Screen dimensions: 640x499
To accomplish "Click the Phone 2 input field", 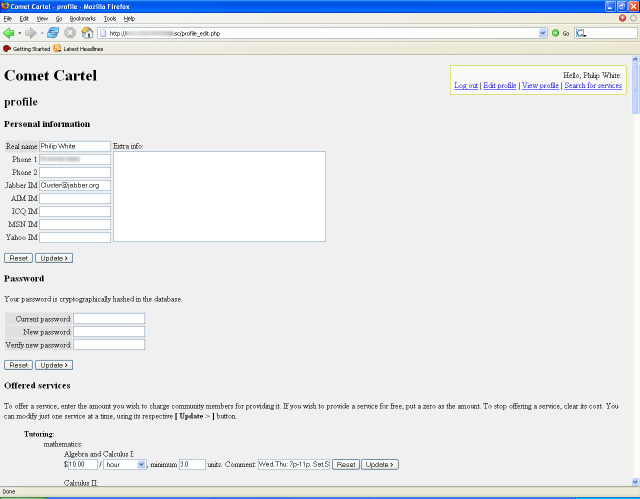I will point(75,172).
